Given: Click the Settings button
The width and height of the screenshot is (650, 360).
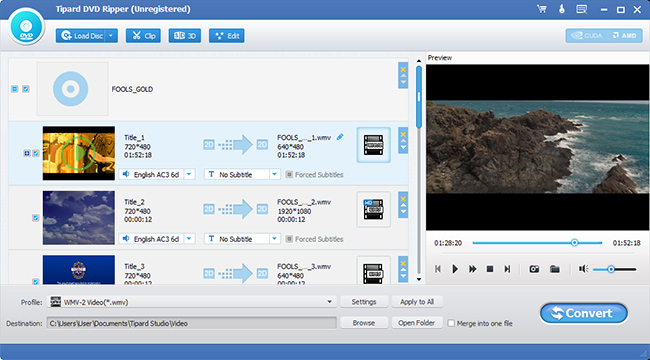Looking at the screenshot, I should [364, 302].
